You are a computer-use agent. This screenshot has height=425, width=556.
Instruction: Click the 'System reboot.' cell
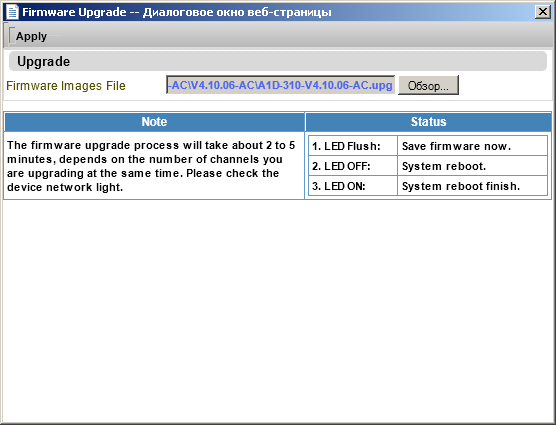[473, 166]
